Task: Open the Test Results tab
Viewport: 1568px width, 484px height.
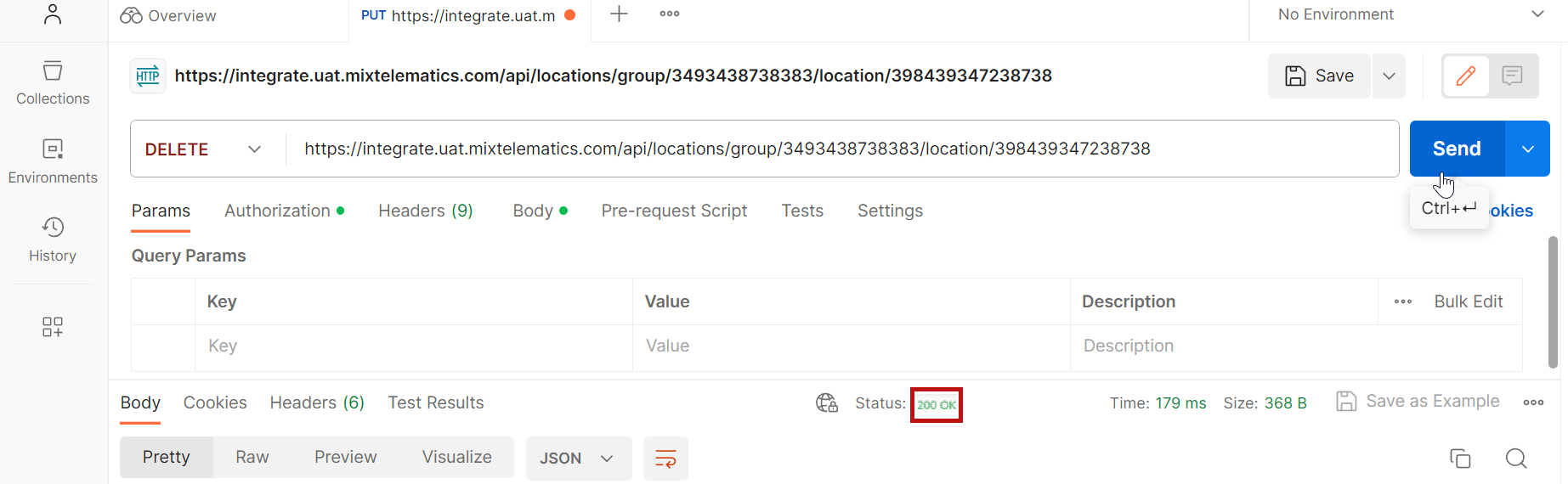Action: click(436, 402)
